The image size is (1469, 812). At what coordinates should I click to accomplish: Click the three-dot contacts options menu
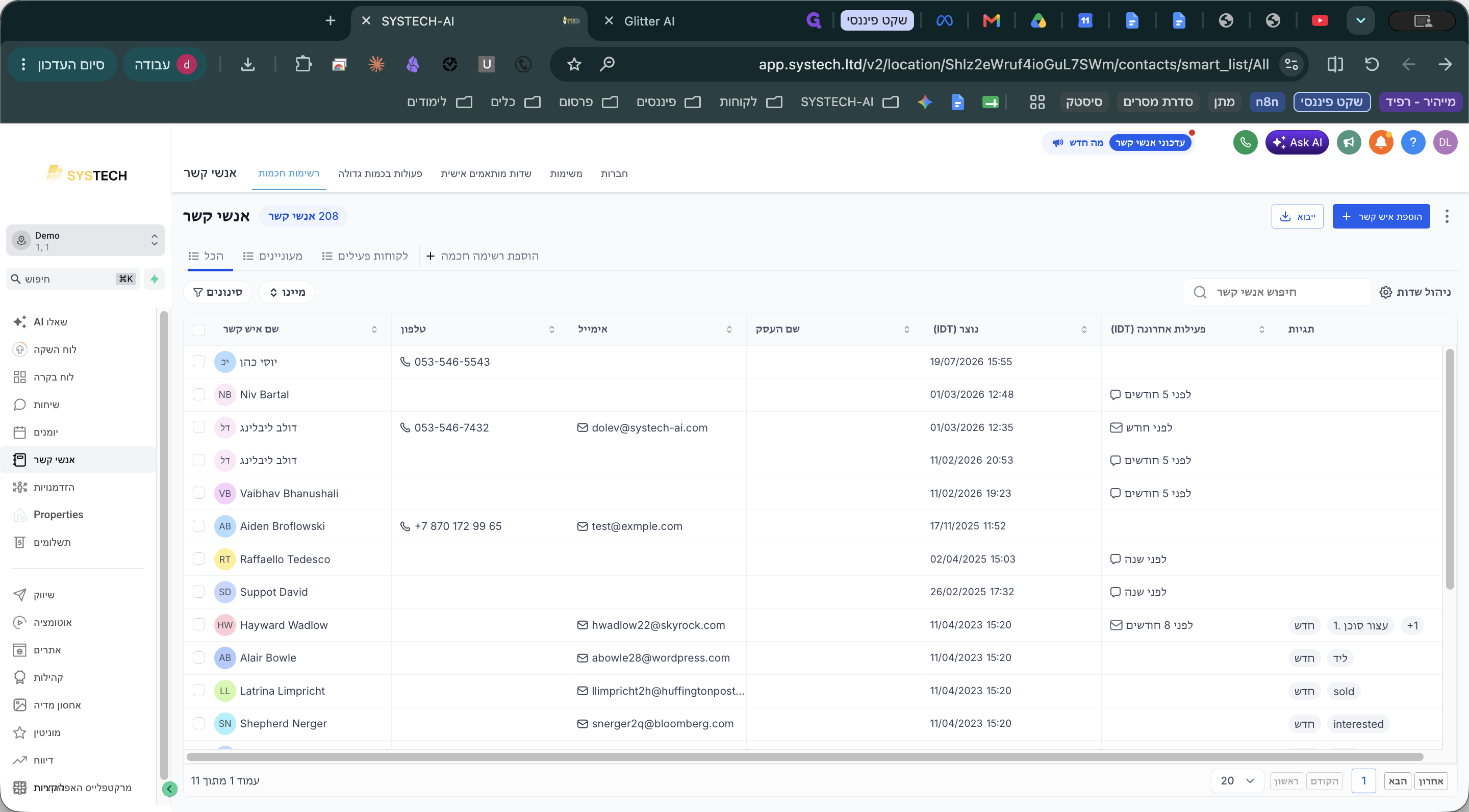coord(1446,216)
